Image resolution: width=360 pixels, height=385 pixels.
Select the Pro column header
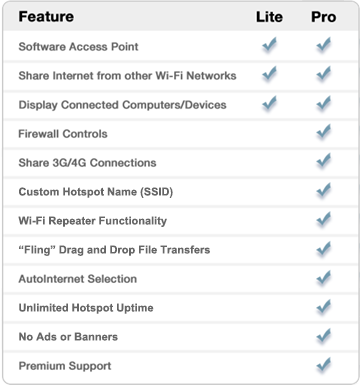coord(324,17)
